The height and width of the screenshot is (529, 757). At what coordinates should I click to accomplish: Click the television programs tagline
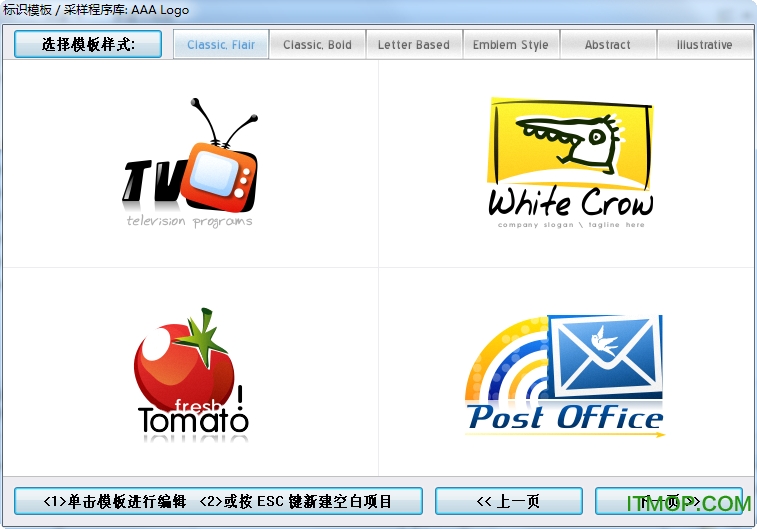point(189,221)
